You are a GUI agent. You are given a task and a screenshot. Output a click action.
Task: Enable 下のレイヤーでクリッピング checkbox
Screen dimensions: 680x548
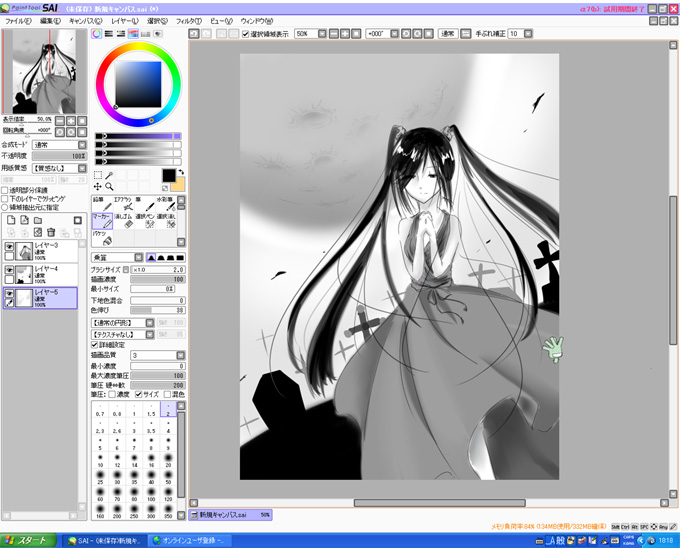(5, 199)
